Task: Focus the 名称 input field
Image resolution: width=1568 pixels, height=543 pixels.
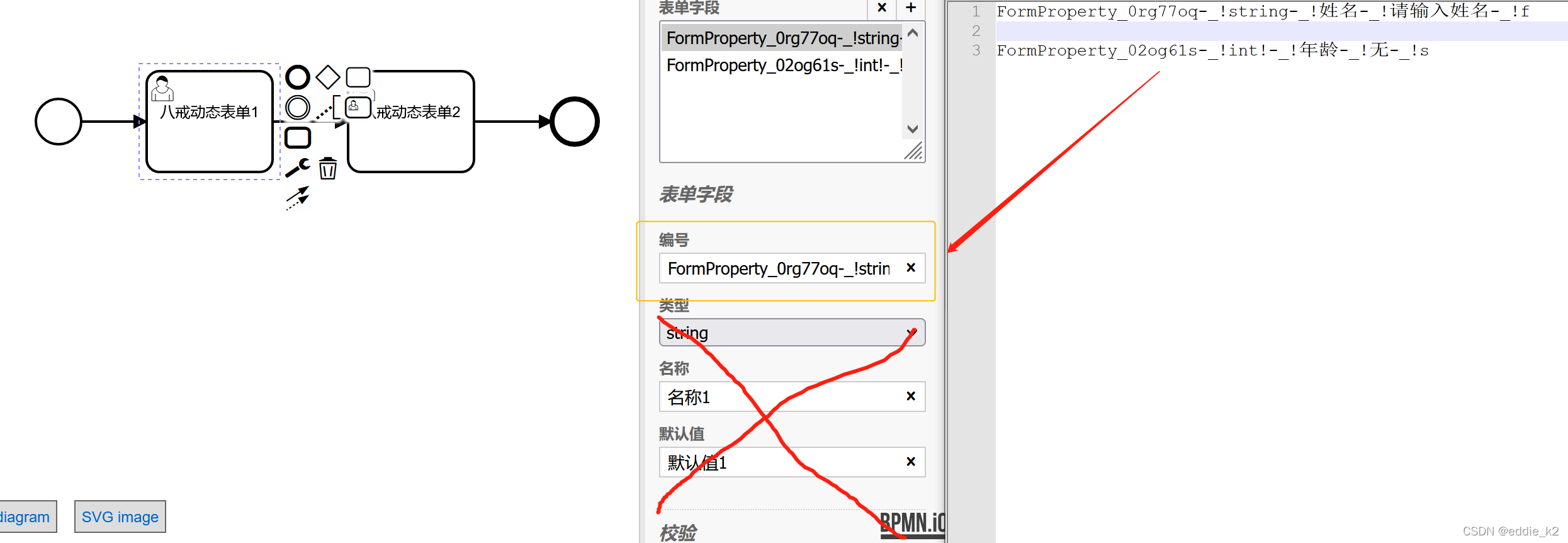Action: pos(779,397)
